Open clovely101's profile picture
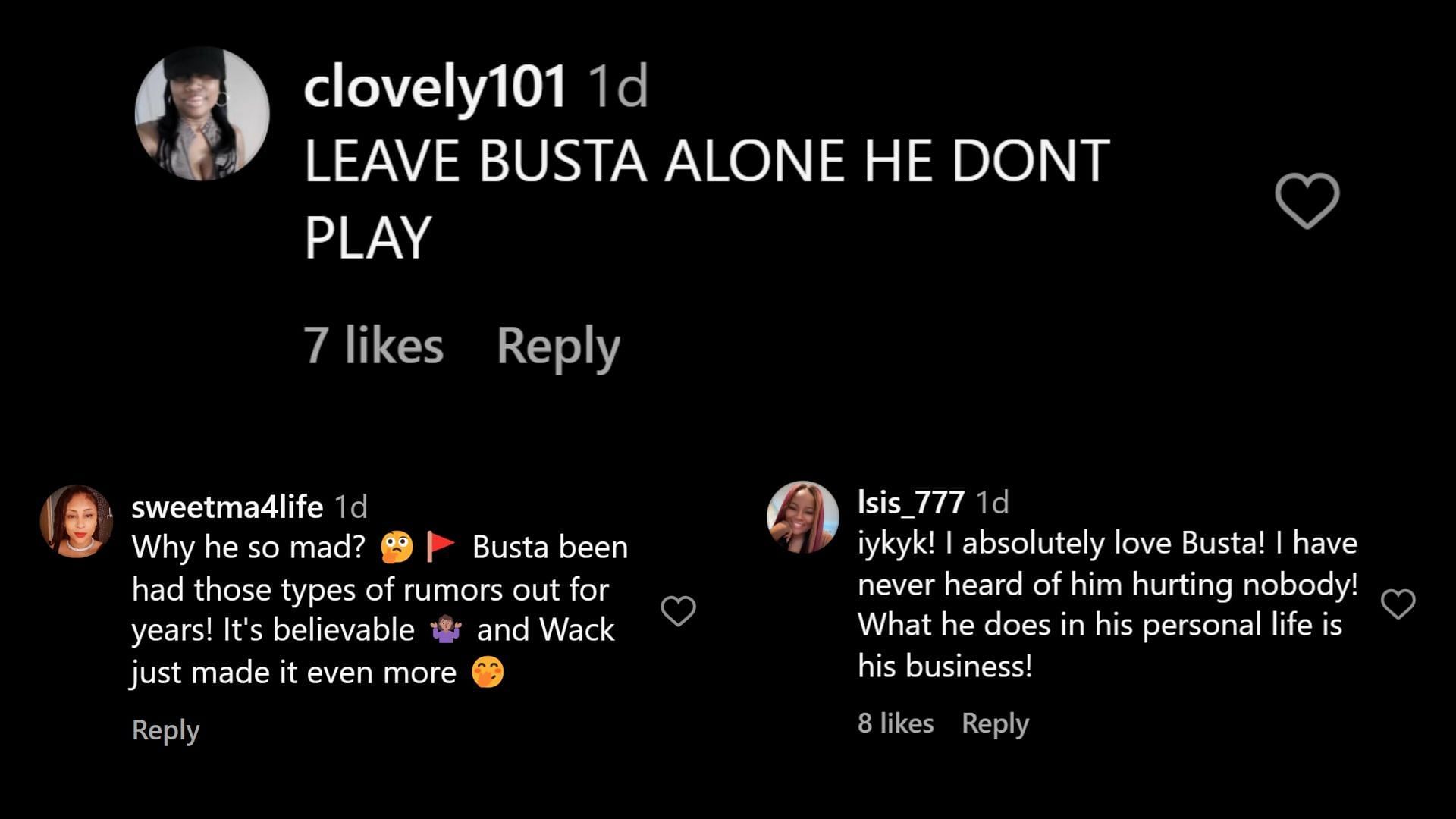 point(202,115)
